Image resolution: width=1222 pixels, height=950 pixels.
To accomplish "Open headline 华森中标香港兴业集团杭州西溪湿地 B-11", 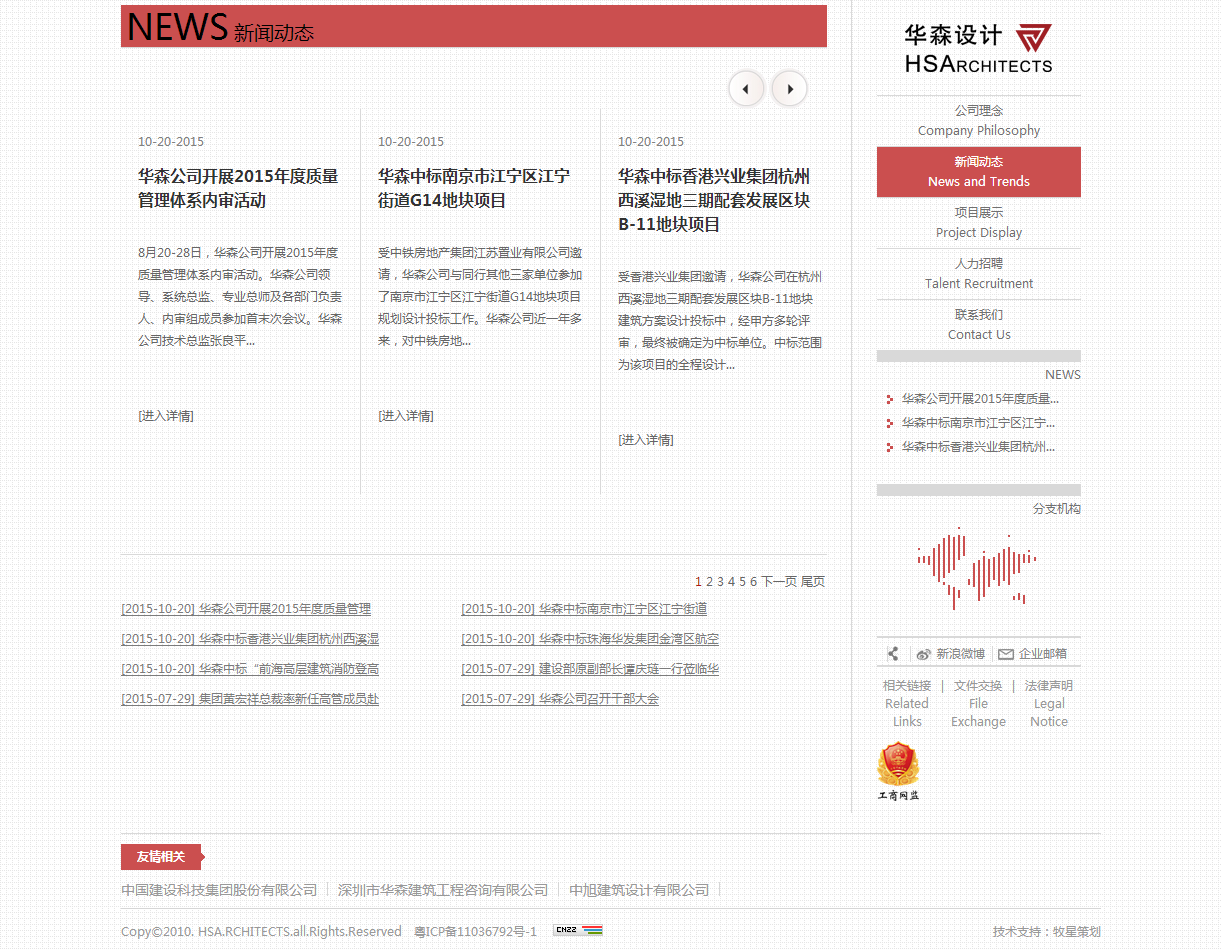I will click(714, 200).
